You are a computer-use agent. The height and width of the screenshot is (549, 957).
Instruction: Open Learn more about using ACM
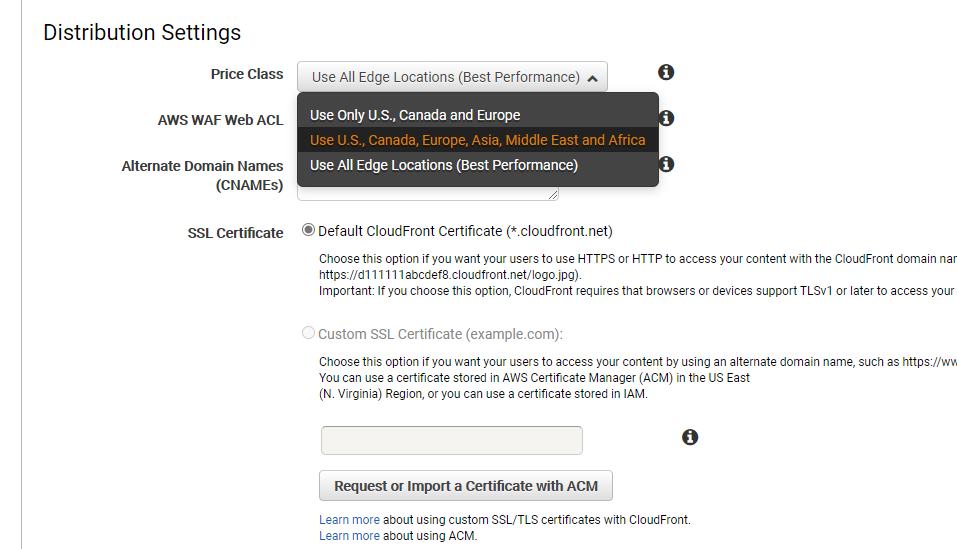pos(349,536)
